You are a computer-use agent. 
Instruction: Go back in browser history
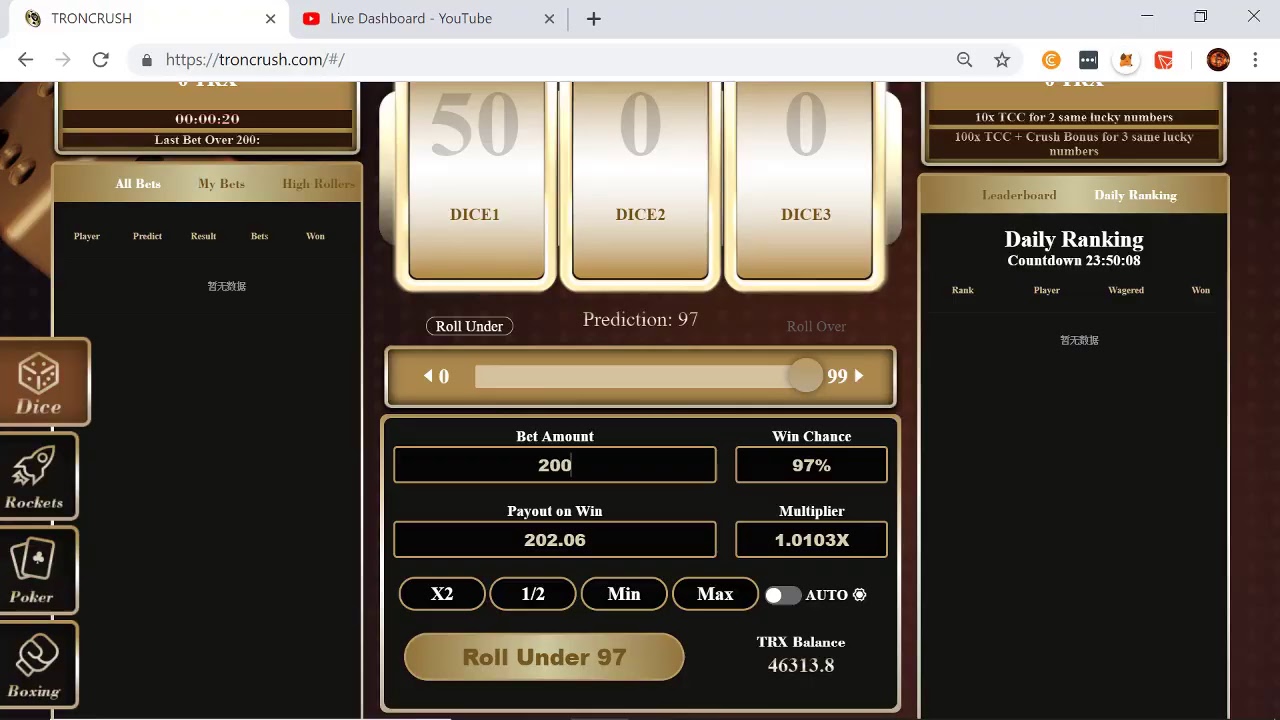26,60
